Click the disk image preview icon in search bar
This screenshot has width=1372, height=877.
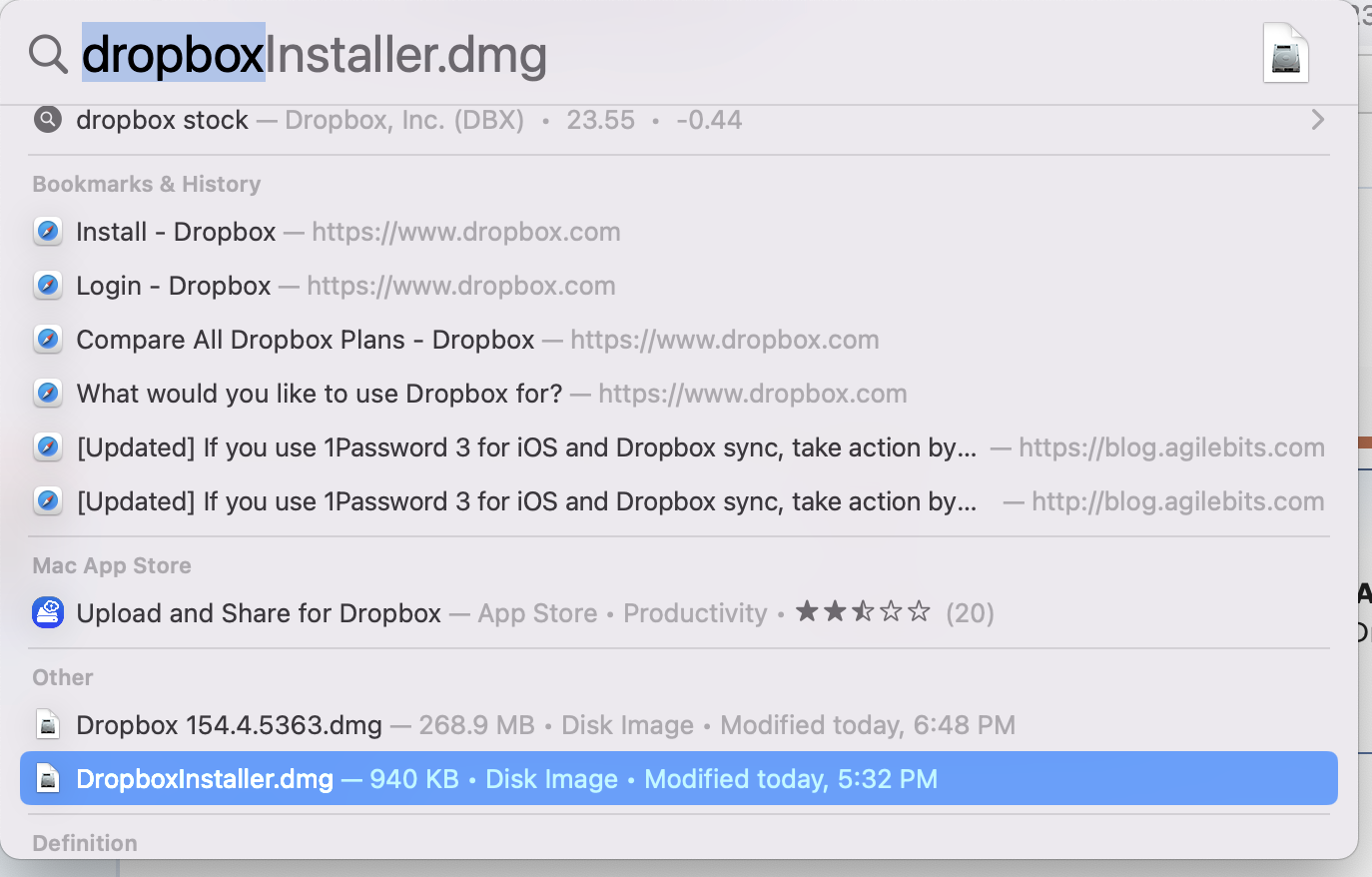pos(1286,53)
